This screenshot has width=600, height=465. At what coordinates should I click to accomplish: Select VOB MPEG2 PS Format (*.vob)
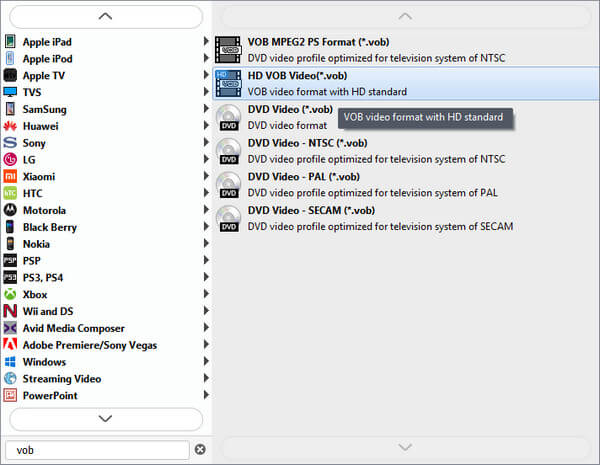pos(406,50)
